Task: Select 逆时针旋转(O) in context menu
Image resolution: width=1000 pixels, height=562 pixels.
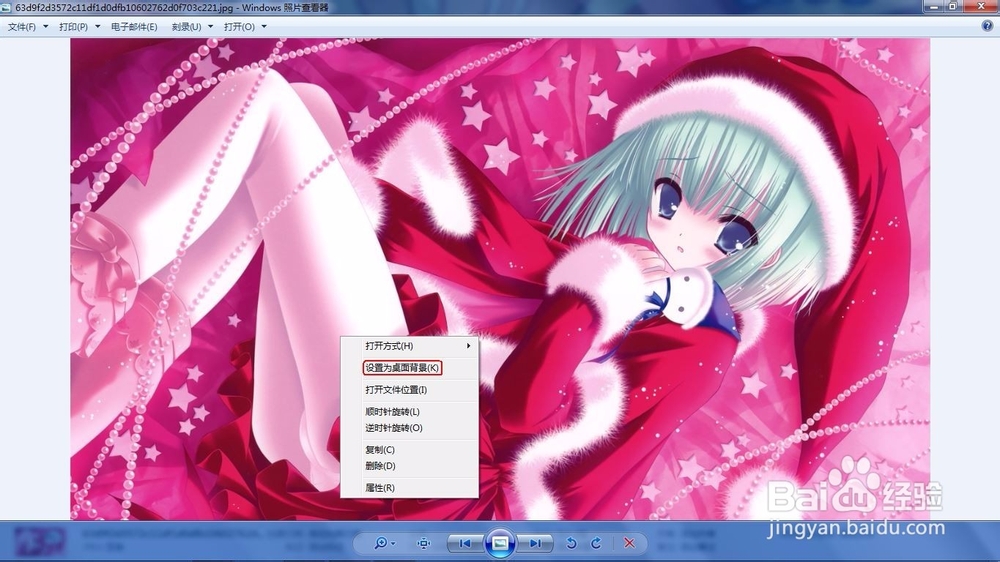Action: coord(409,428)
